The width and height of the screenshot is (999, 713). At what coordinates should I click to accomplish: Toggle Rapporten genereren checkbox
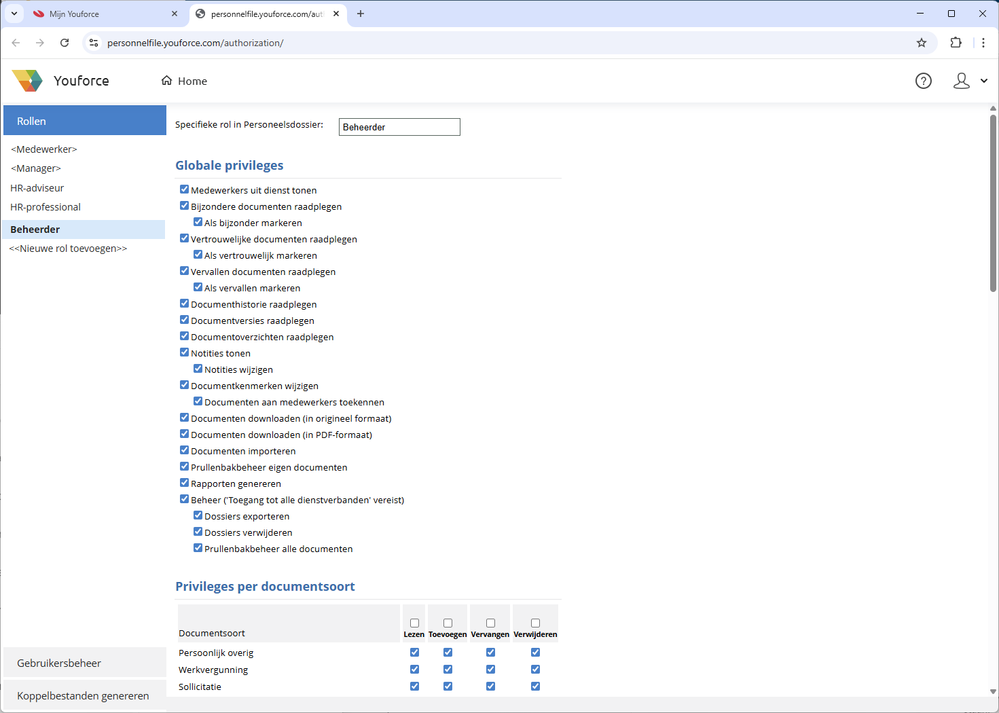click(184, 482)
